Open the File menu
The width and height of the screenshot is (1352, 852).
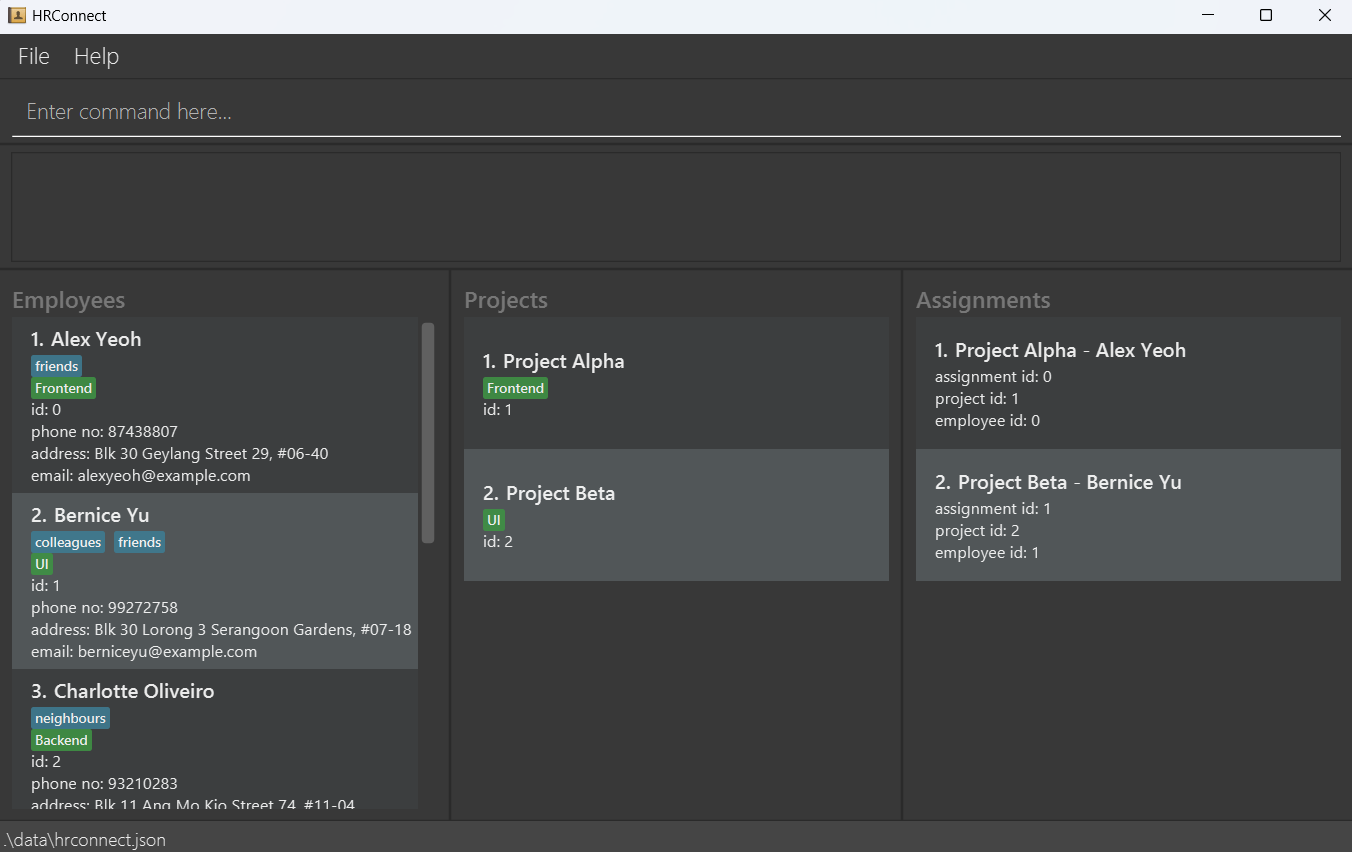tap(34, 56)
